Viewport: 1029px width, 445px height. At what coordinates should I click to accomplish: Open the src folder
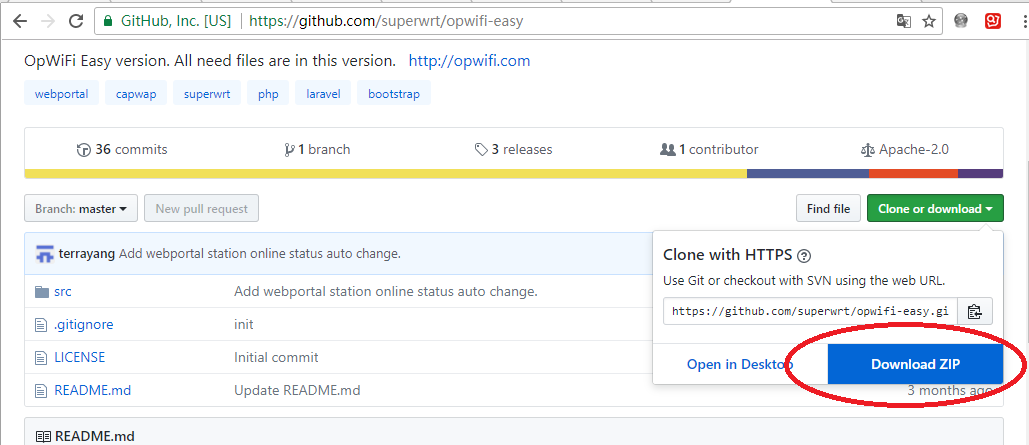tap(63, 291)
